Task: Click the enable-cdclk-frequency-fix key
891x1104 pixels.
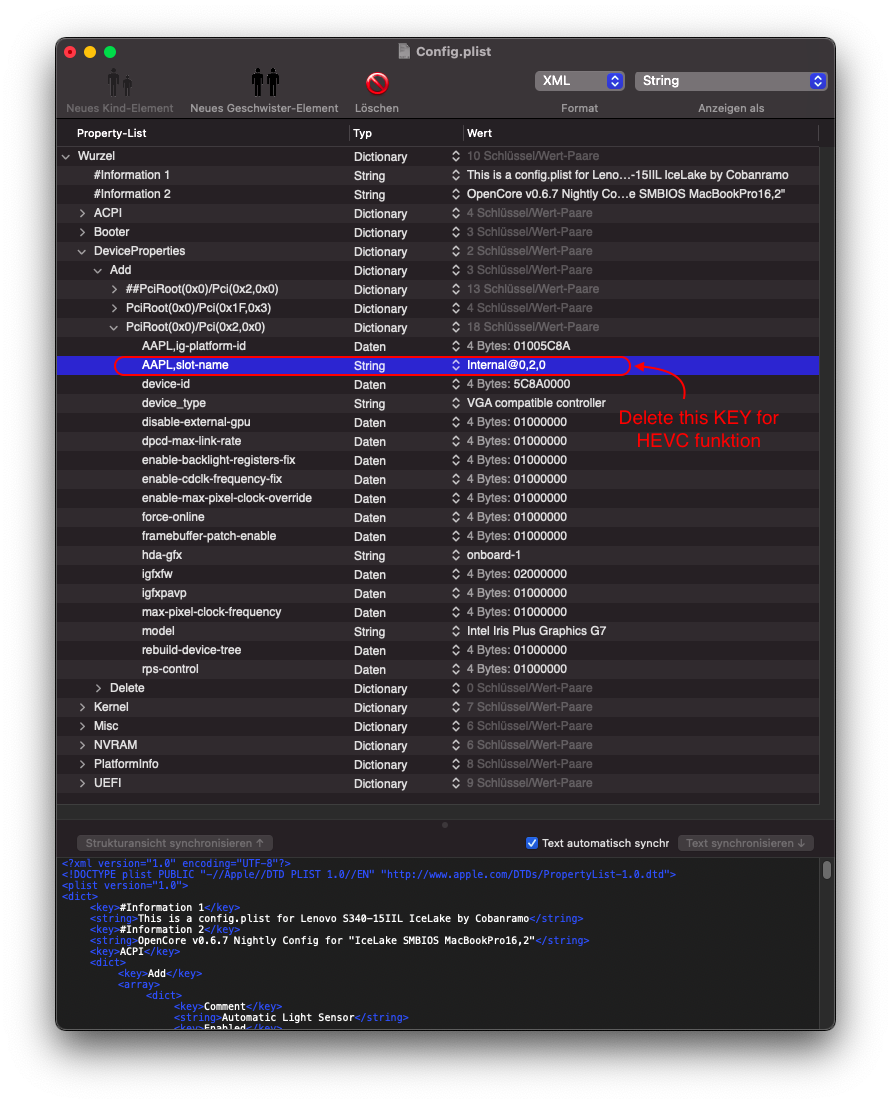Action: (211, 479)
